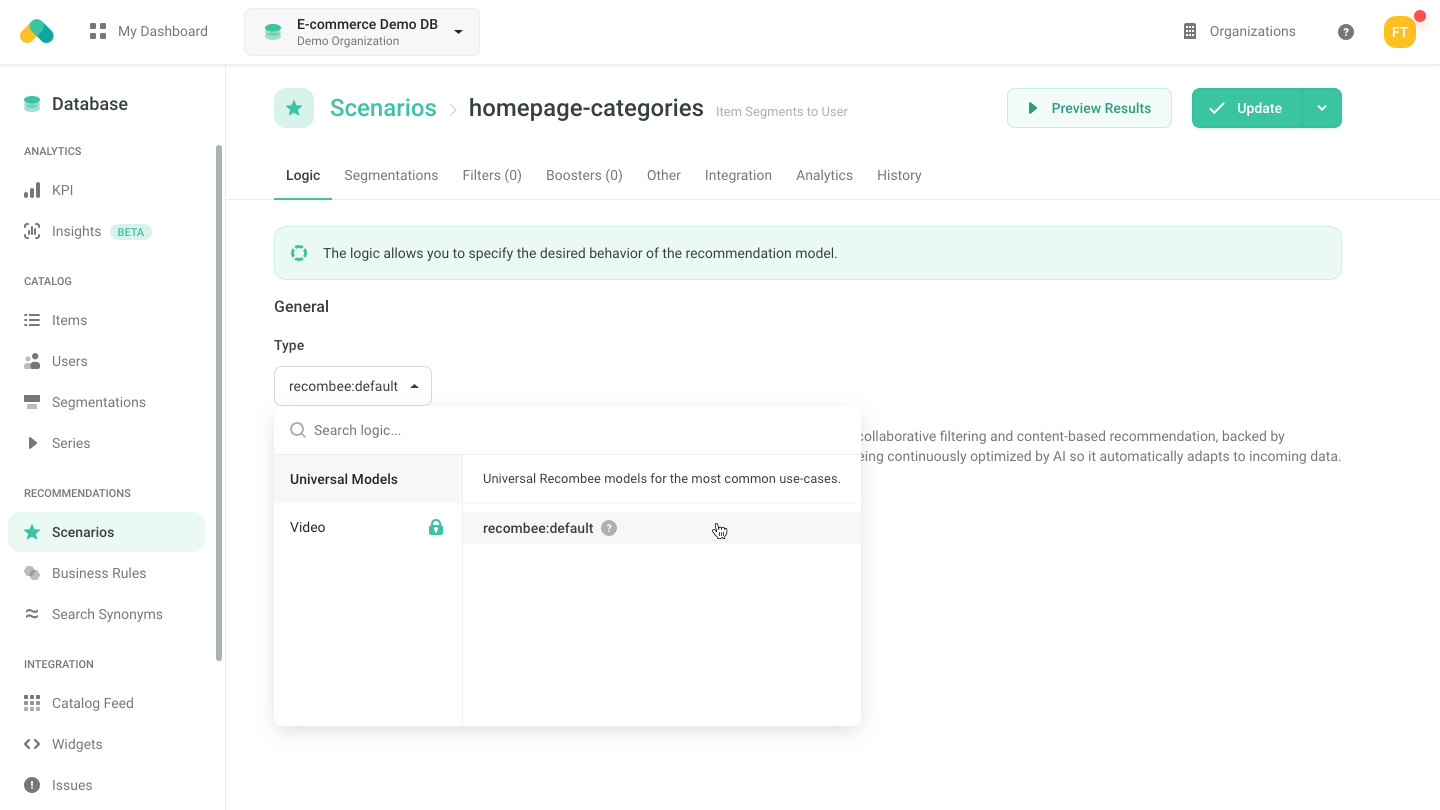Click the Recombee logo in the header
The image size is (1440, 810).
coord(37,31)
